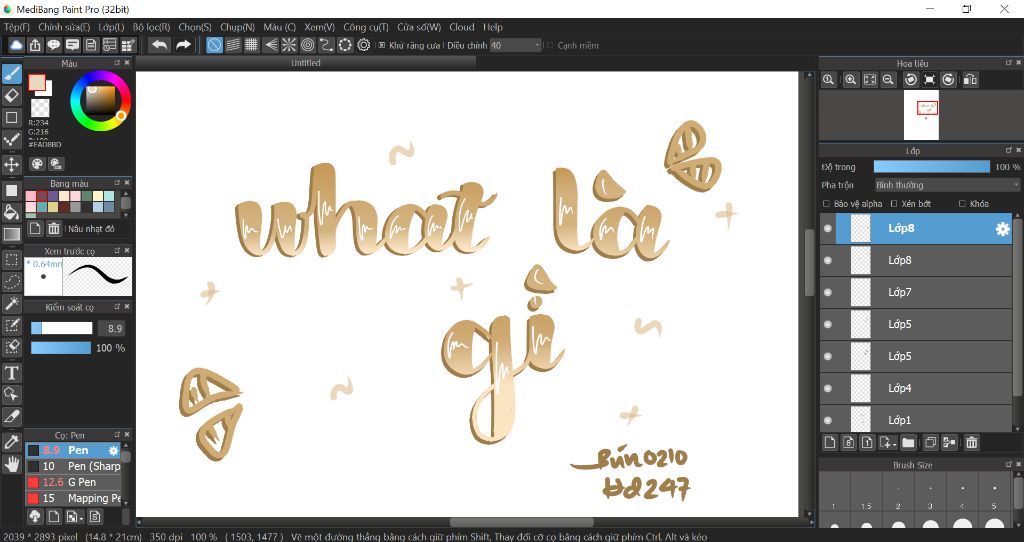Image resolution: width=1024 pixels, height=542 pixels.
Task: Delete layer using trash icon in layer panel
Action: (972, 442)
